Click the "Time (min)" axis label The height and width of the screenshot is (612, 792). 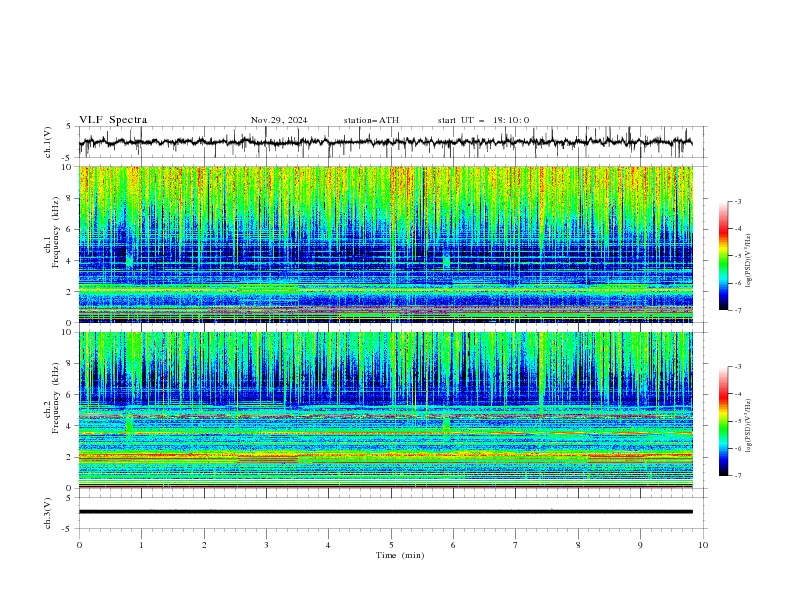pyautogui.click(x=400, y=555)
